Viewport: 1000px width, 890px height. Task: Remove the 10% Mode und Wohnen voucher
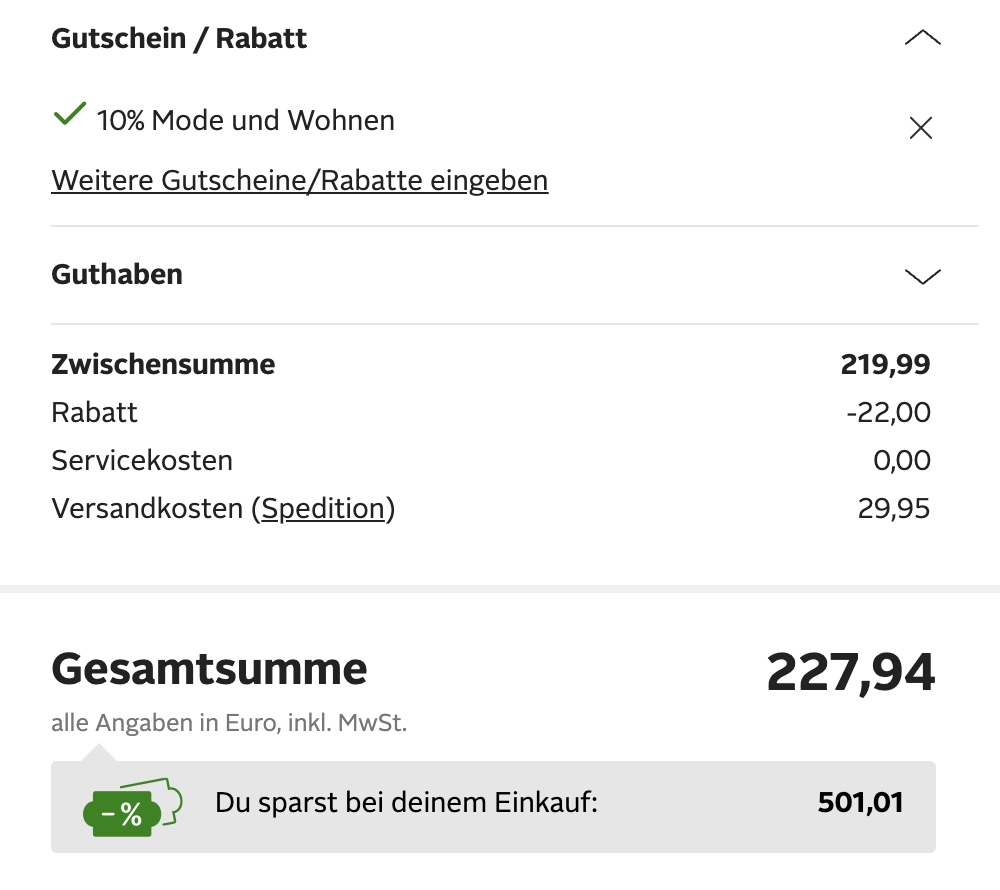point(920,128)
